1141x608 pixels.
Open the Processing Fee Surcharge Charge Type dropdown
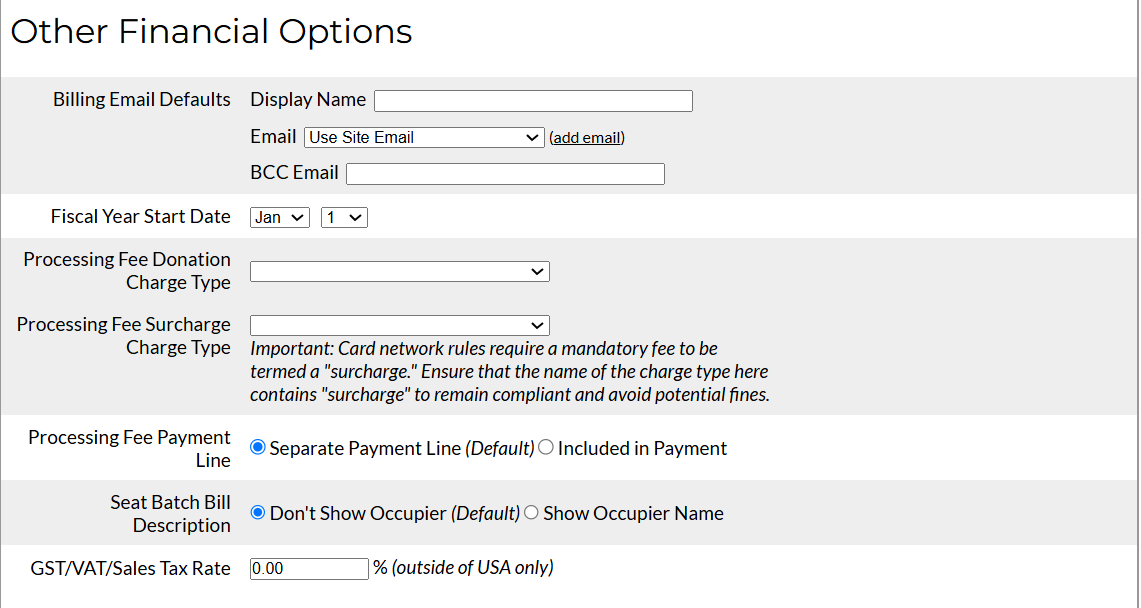pos(399,325)
